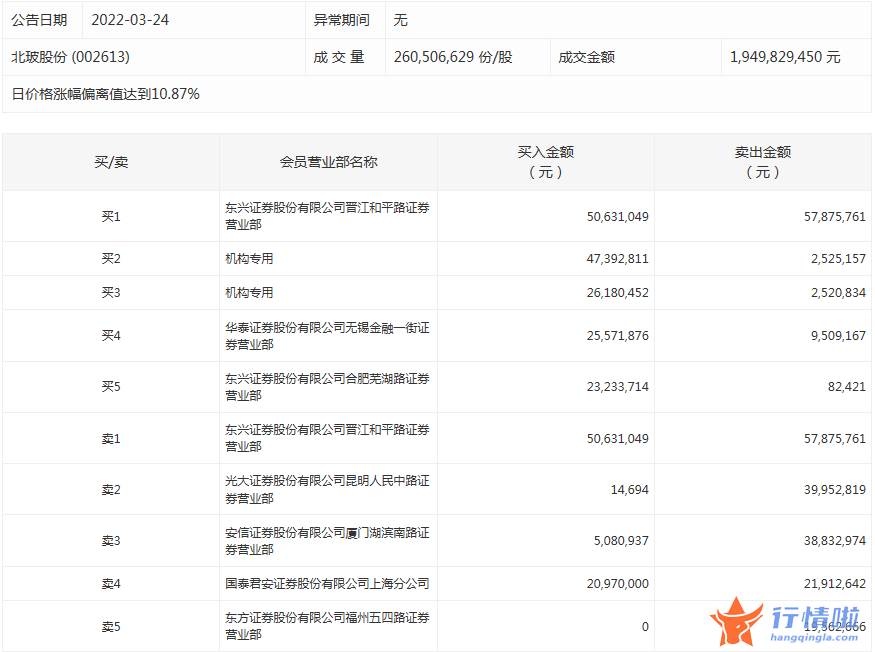Select the 成交金额 label
This screenshot has width=875, height=652.
click(586, 57)
